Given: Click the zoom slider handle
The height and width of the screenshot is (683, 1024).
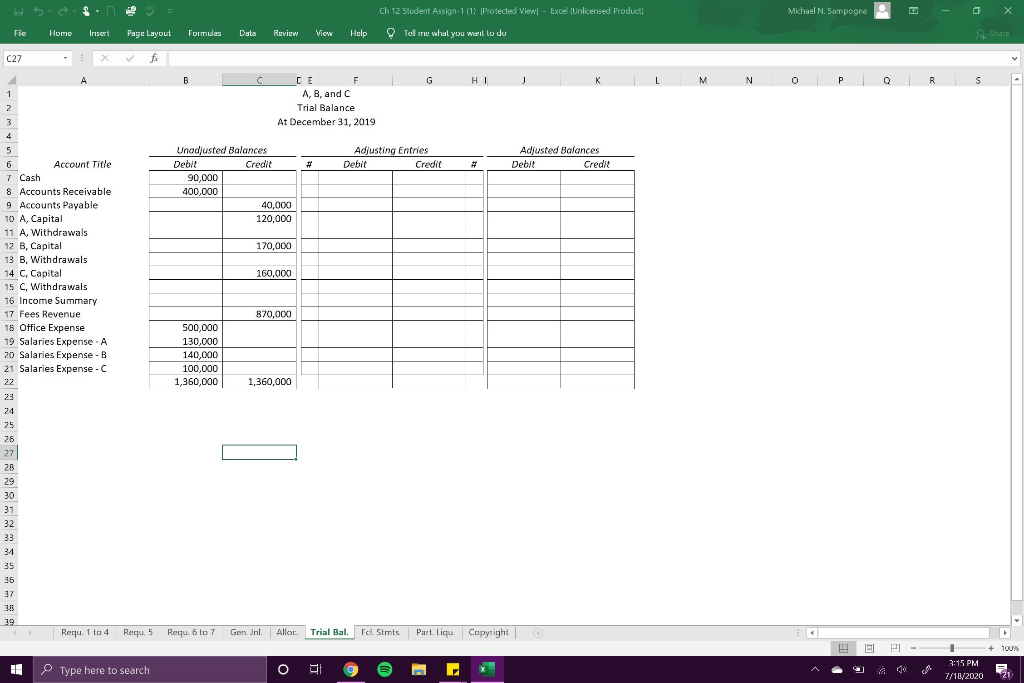Looking at the screenshot, I should (x=952, y=648).
